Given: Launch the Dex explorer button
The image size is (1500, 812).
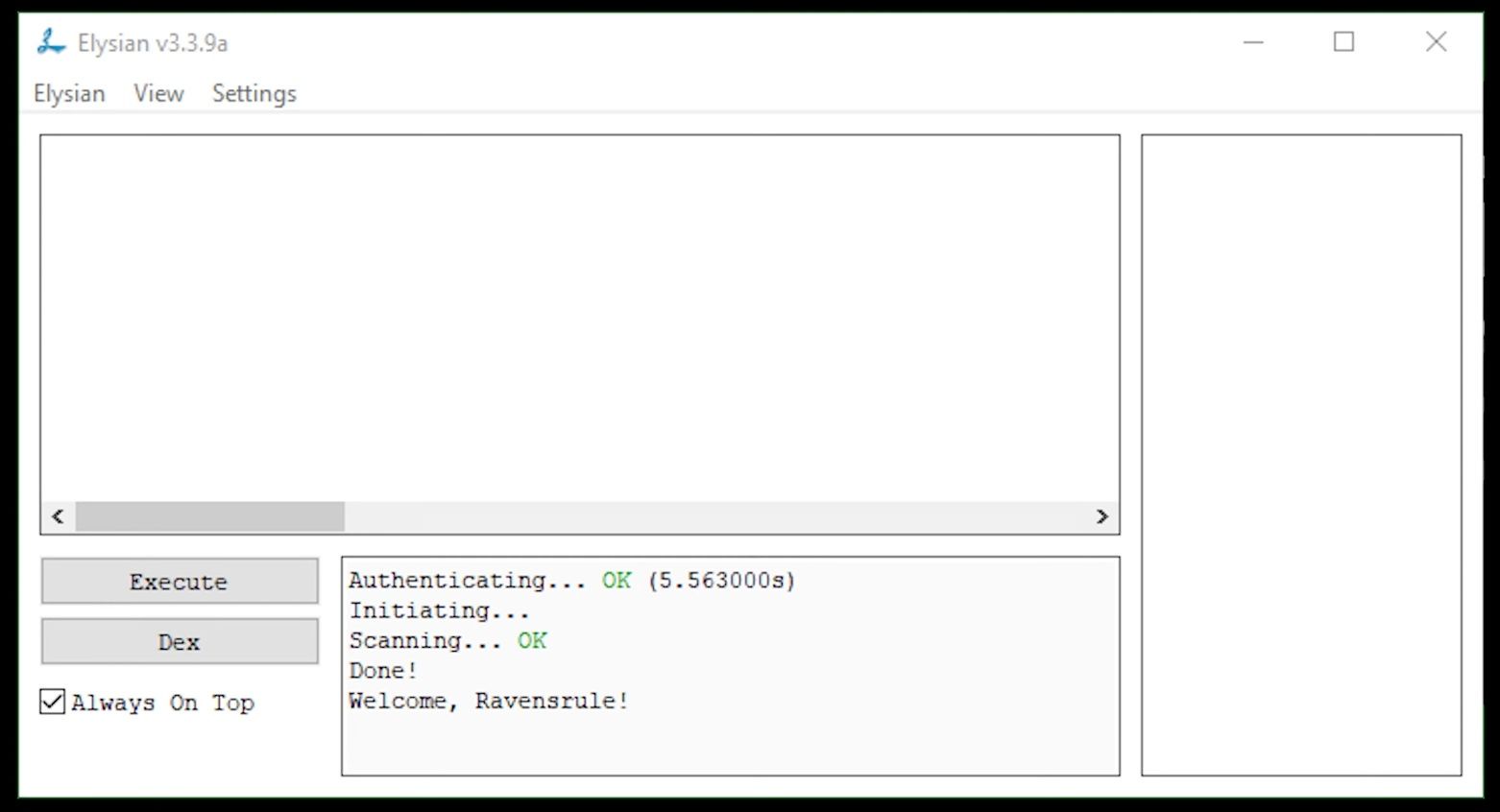Looking at the screenshot, I should click(180, 641).
